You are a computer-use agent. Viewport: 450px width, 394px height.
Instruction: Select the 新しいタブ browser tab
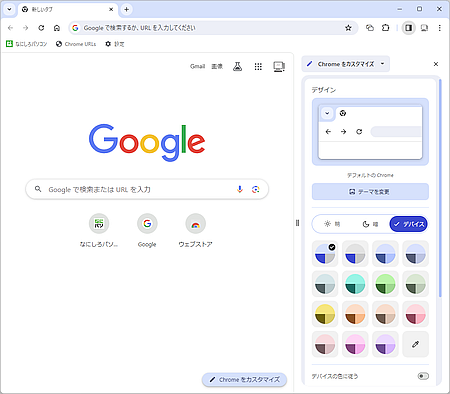pos(68,9)
